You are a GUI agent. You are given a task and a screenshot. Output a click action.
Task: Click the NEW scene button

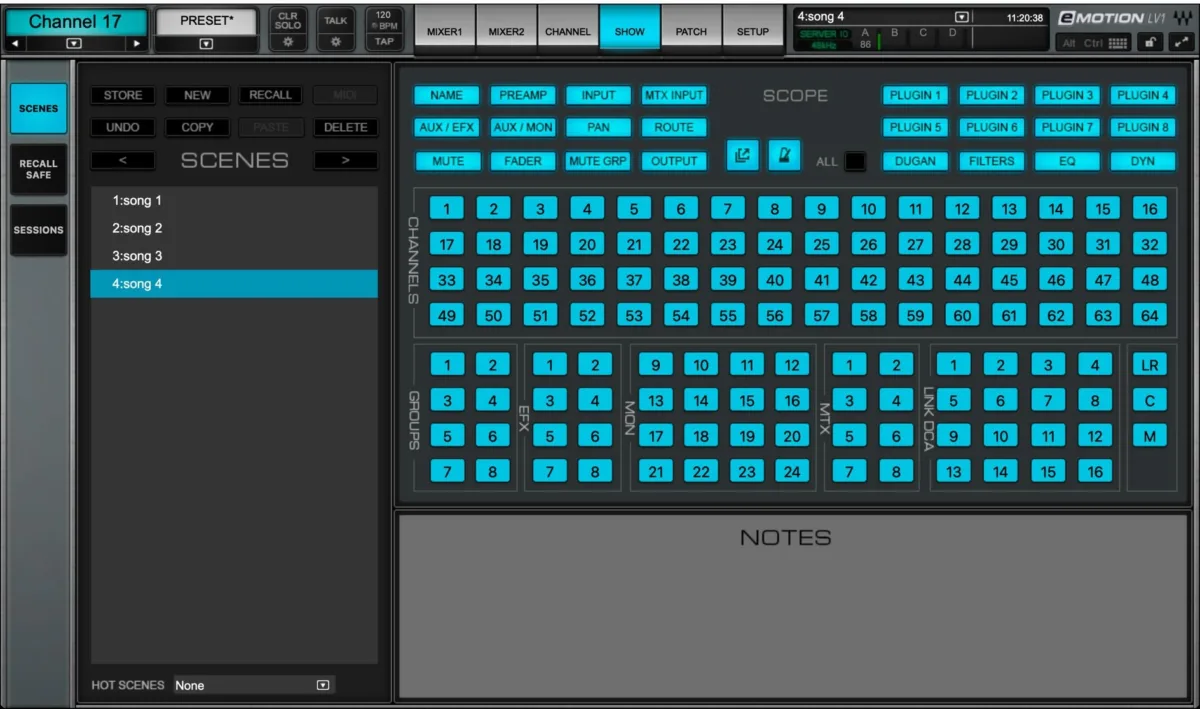click(x=197, y=95)
